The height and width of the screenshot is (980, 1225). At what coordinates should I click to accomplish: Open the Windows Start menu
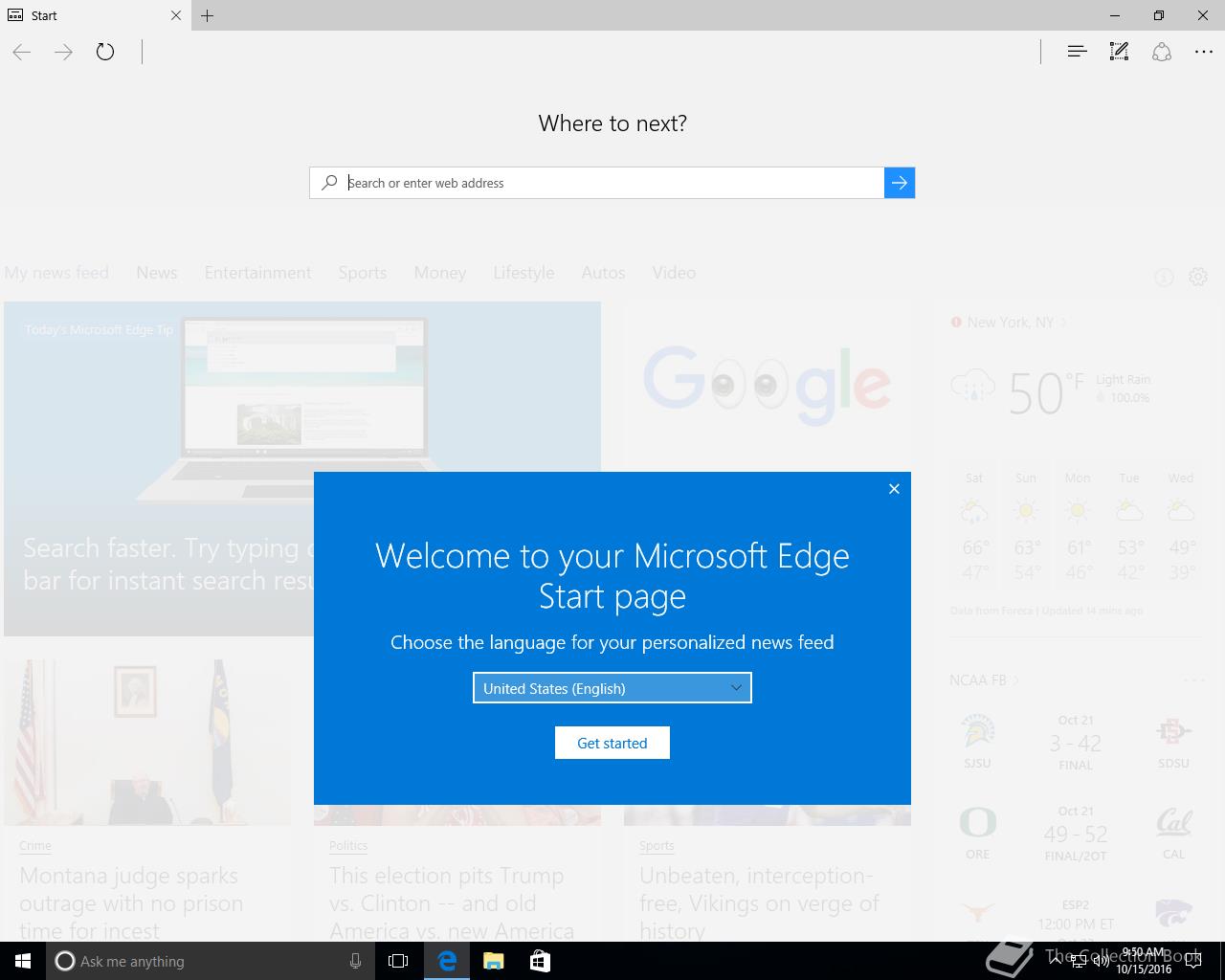23,961
